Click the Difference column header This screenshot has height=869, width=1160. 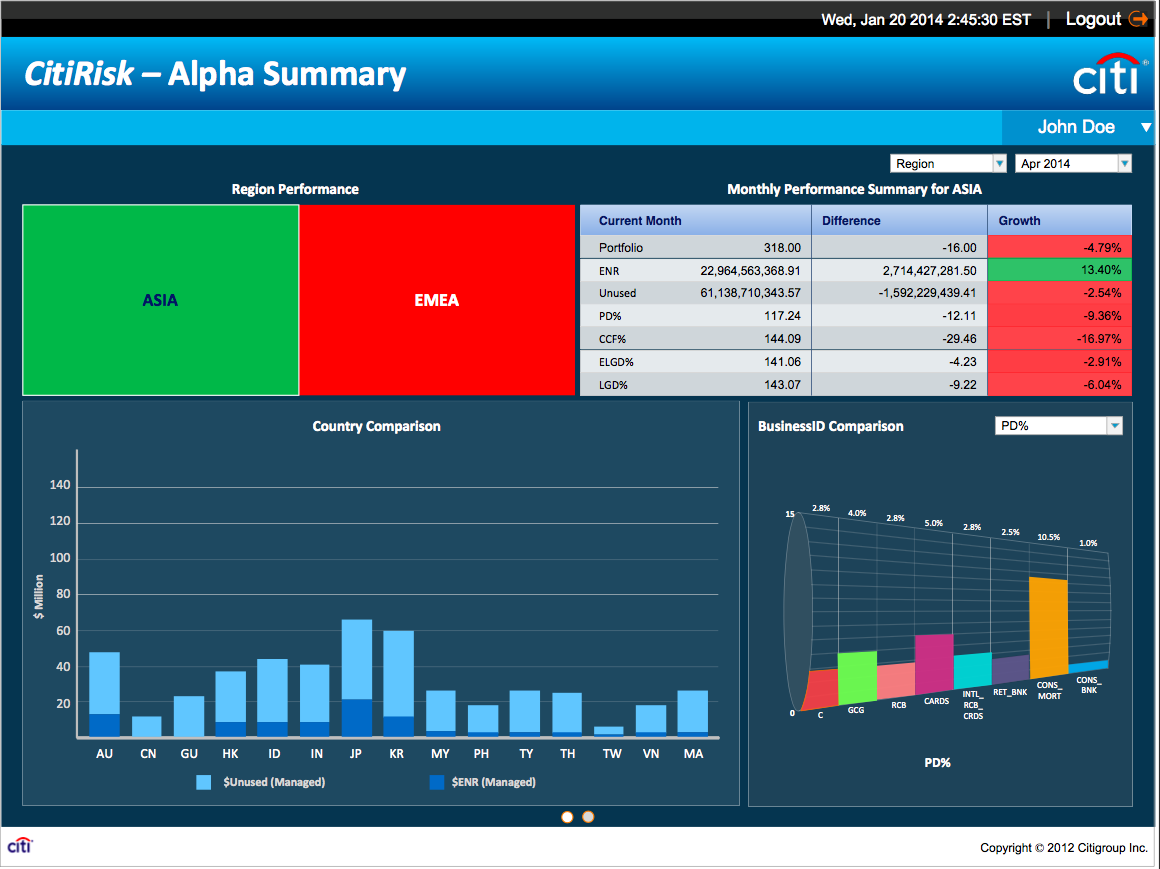[x=899, y=220]
